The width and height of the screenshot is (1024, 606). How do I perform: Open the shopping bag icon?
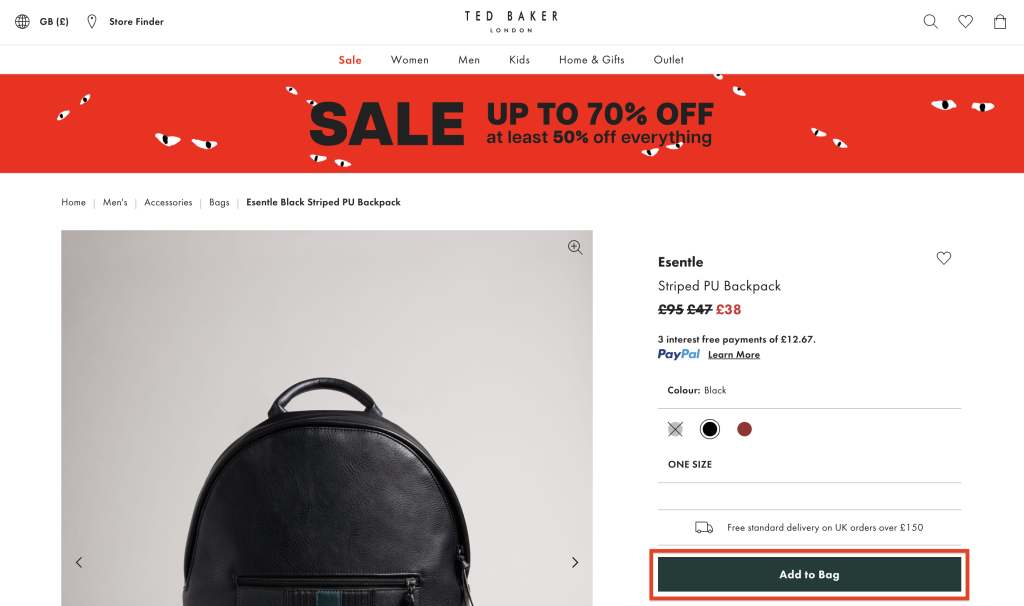tap(1000, 22)
